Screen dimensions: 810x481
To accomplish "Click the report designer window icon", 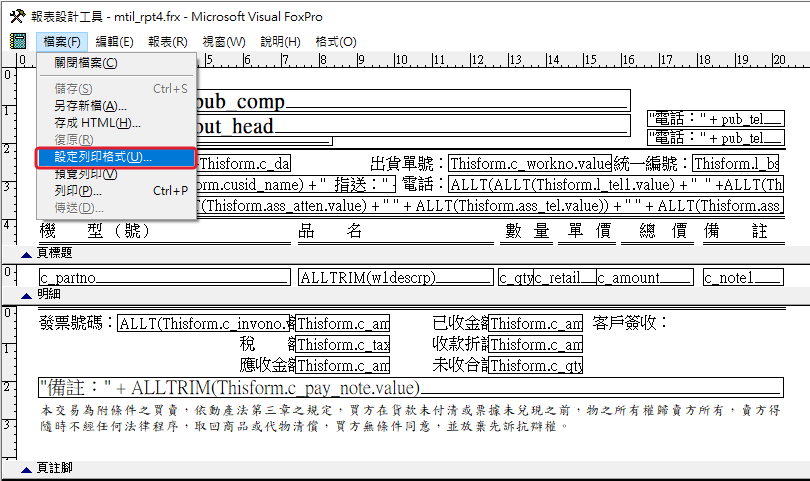I will (x=18, y=41).
